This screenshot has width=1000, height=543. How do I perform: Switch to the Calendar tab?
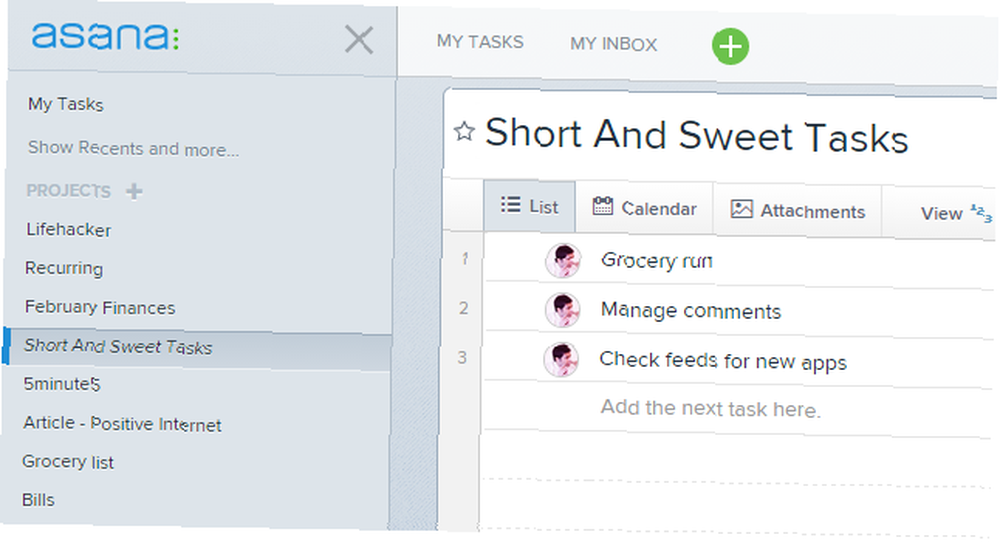[644, 208]
